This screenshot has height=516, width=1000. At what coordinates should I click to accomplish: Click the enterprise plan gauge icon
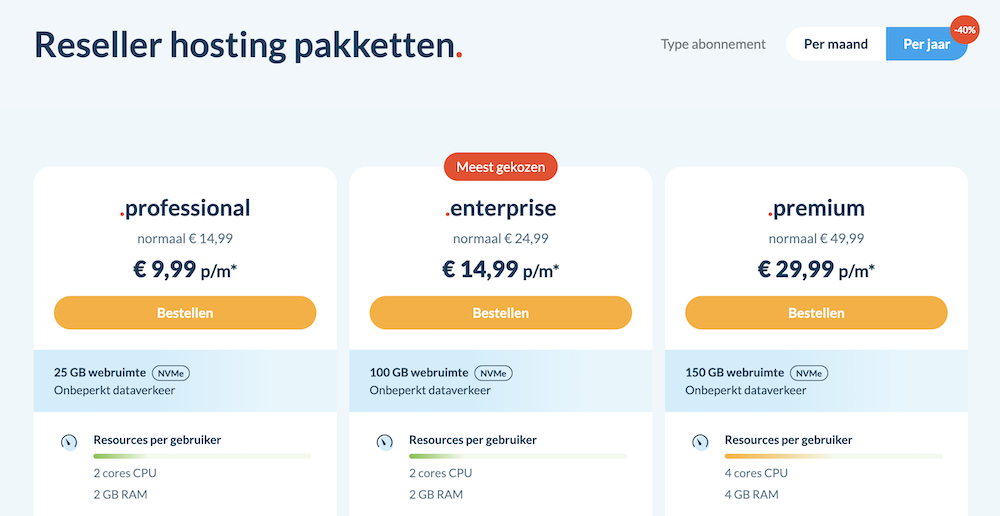385,441
